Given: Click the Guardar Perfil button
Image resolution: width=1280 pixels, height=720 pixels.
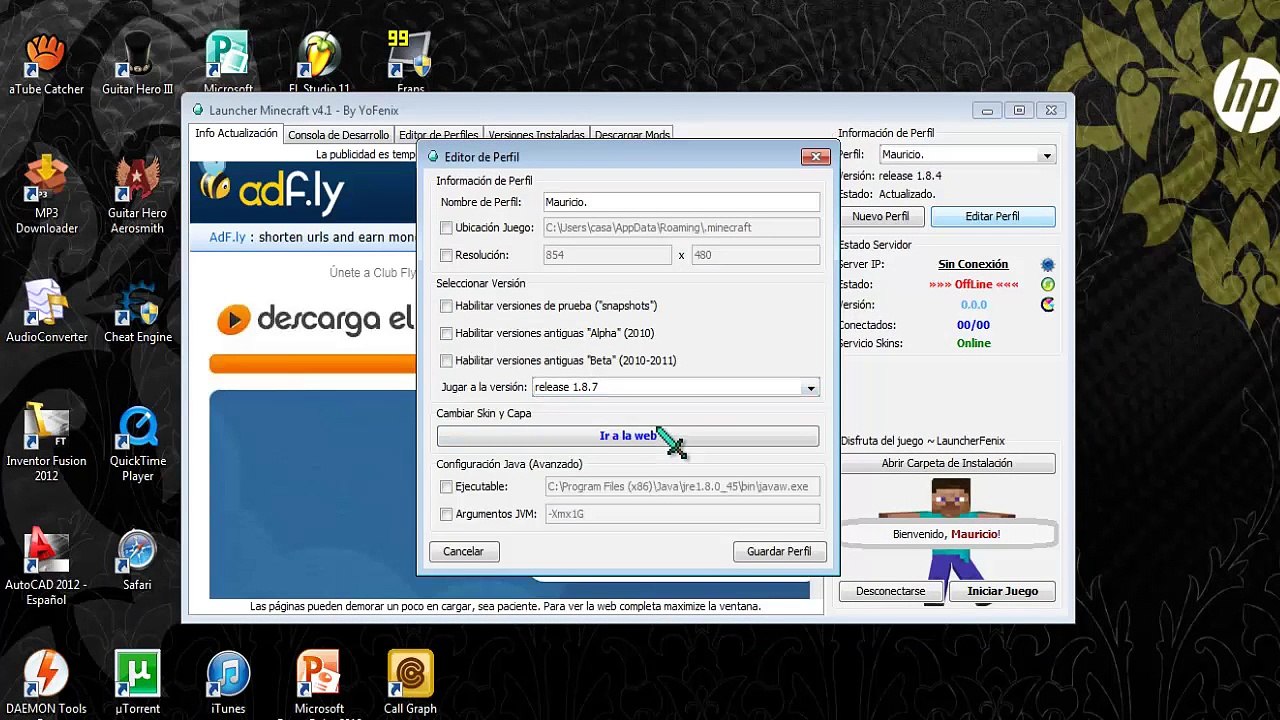Looking at the screenshot, I should point(779,552).
